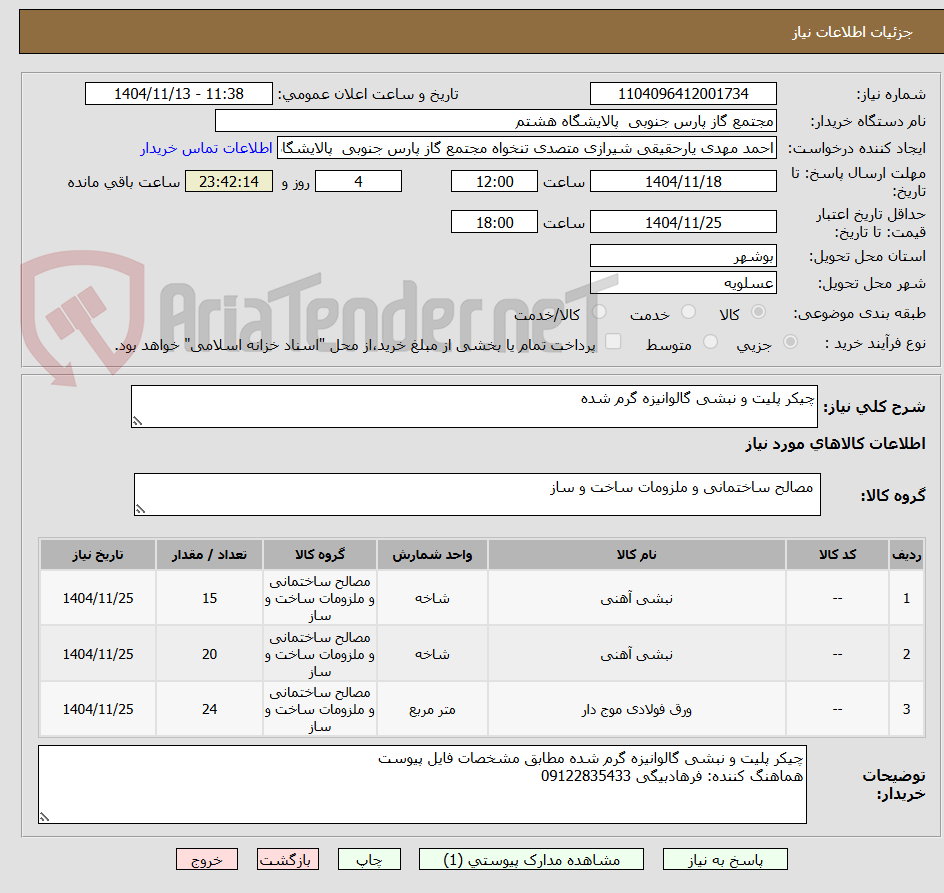Image resolution: width=944 pixels, height=893 pixels.
Task: Click the announcement date field 1404/11/13 - 11:38
Action: (x=179, y=94)
